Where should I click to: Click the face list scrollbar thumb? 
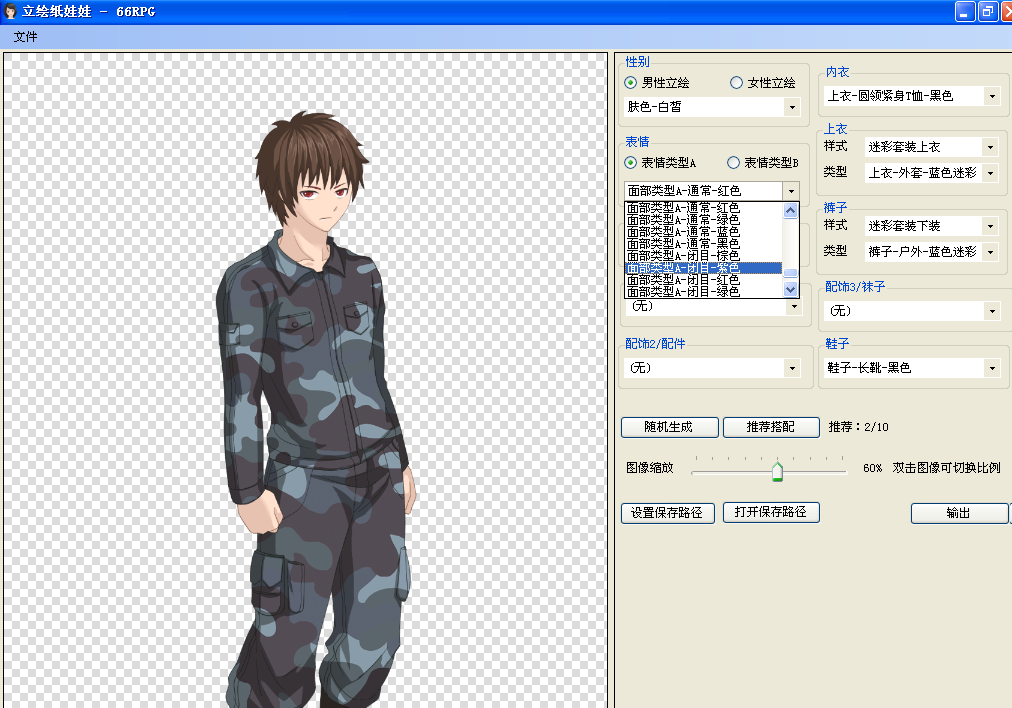pos(791,272)
